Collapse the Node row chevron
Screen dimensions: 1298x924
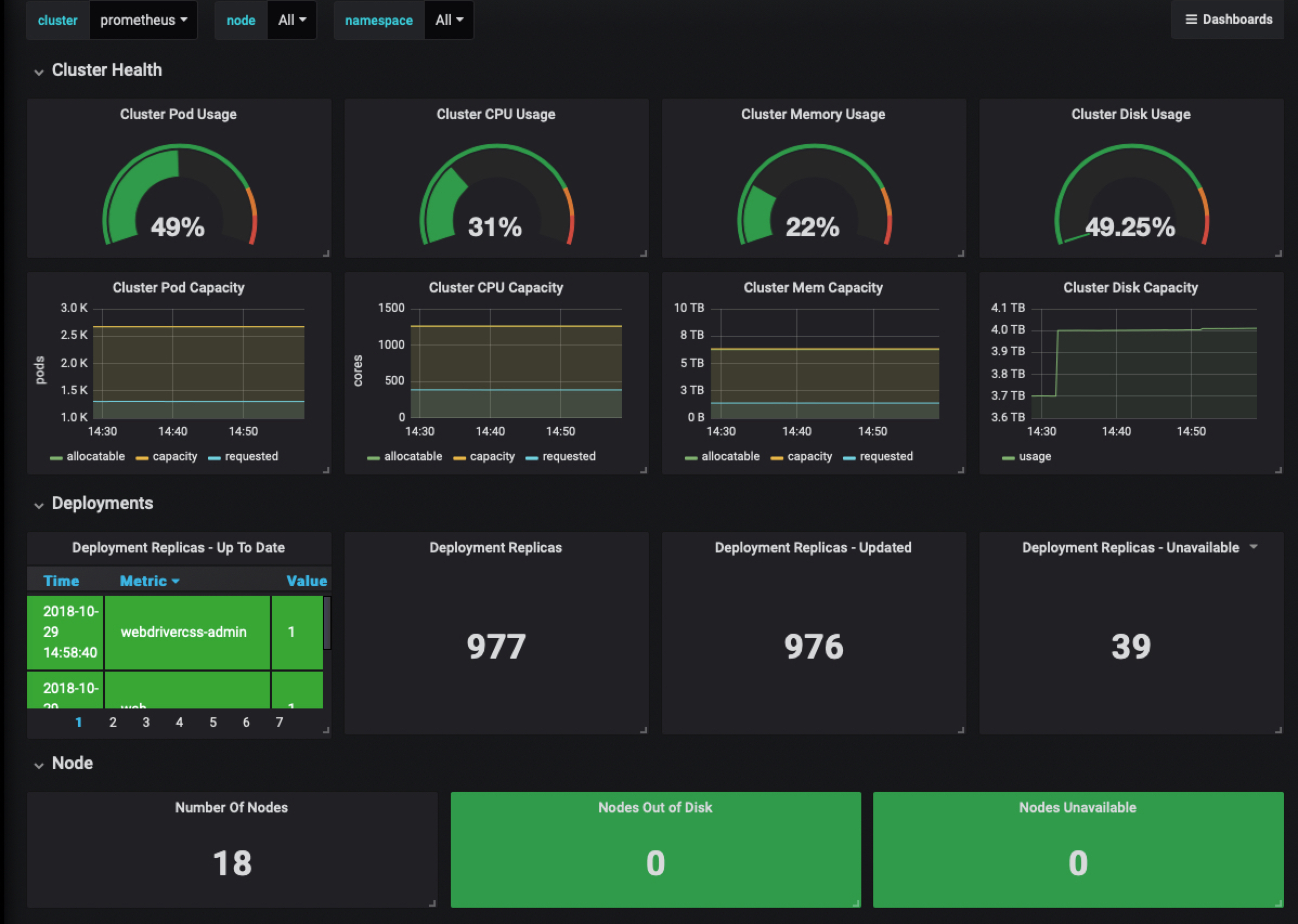(x=38, y=765)
